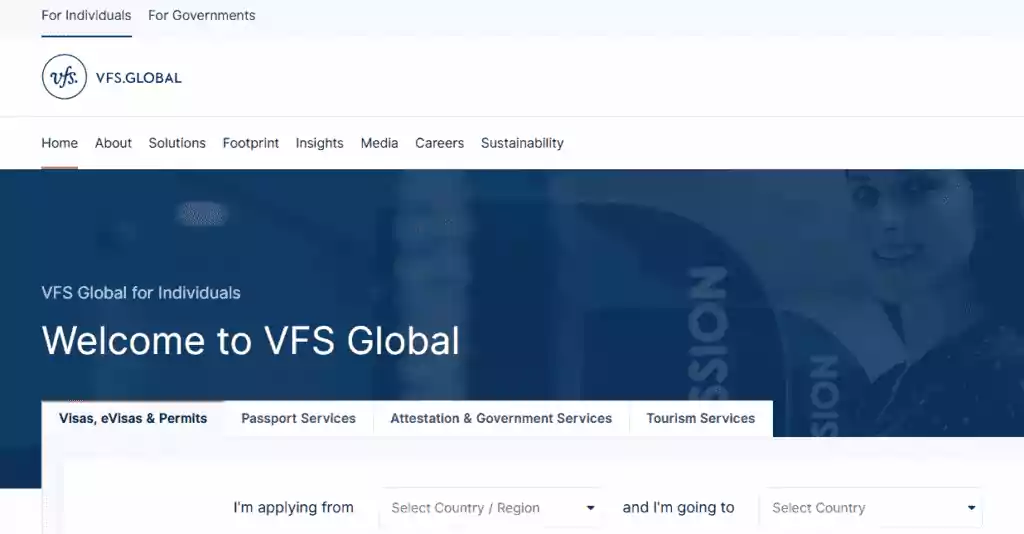The image size is (1024, 534).
Task: Open the Solutions menu item
Action: pyautogui.click(x=177, y=143)
